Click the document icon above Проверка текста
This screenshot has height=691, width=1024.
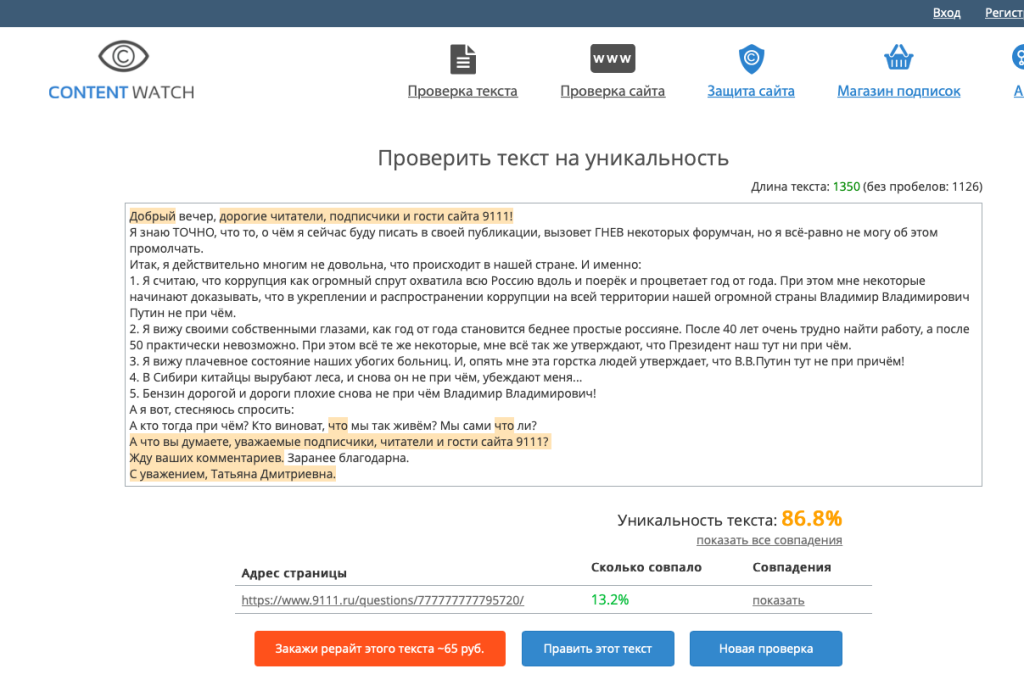pyautogui.click(x=462, y=59)
